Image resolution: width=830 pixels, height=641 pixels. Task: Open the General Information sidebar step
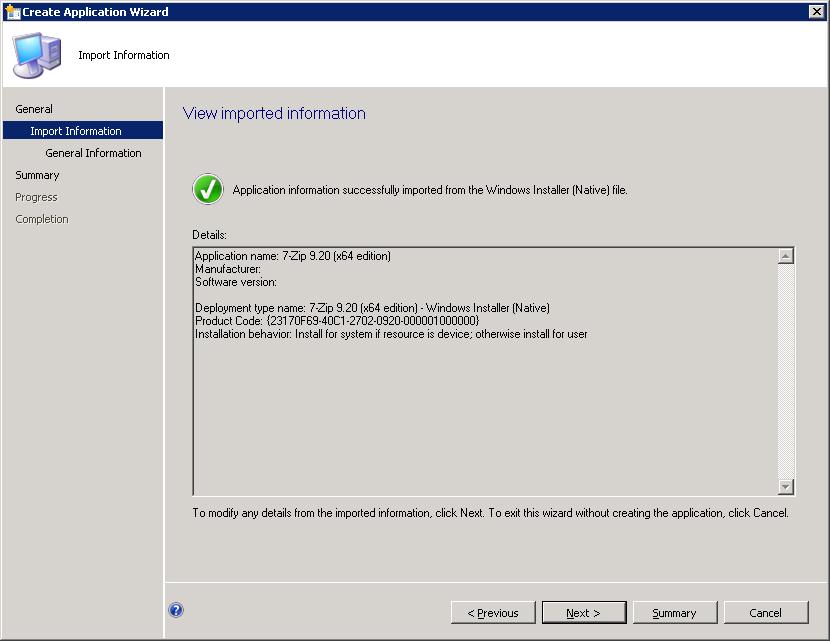click(93, 153)
